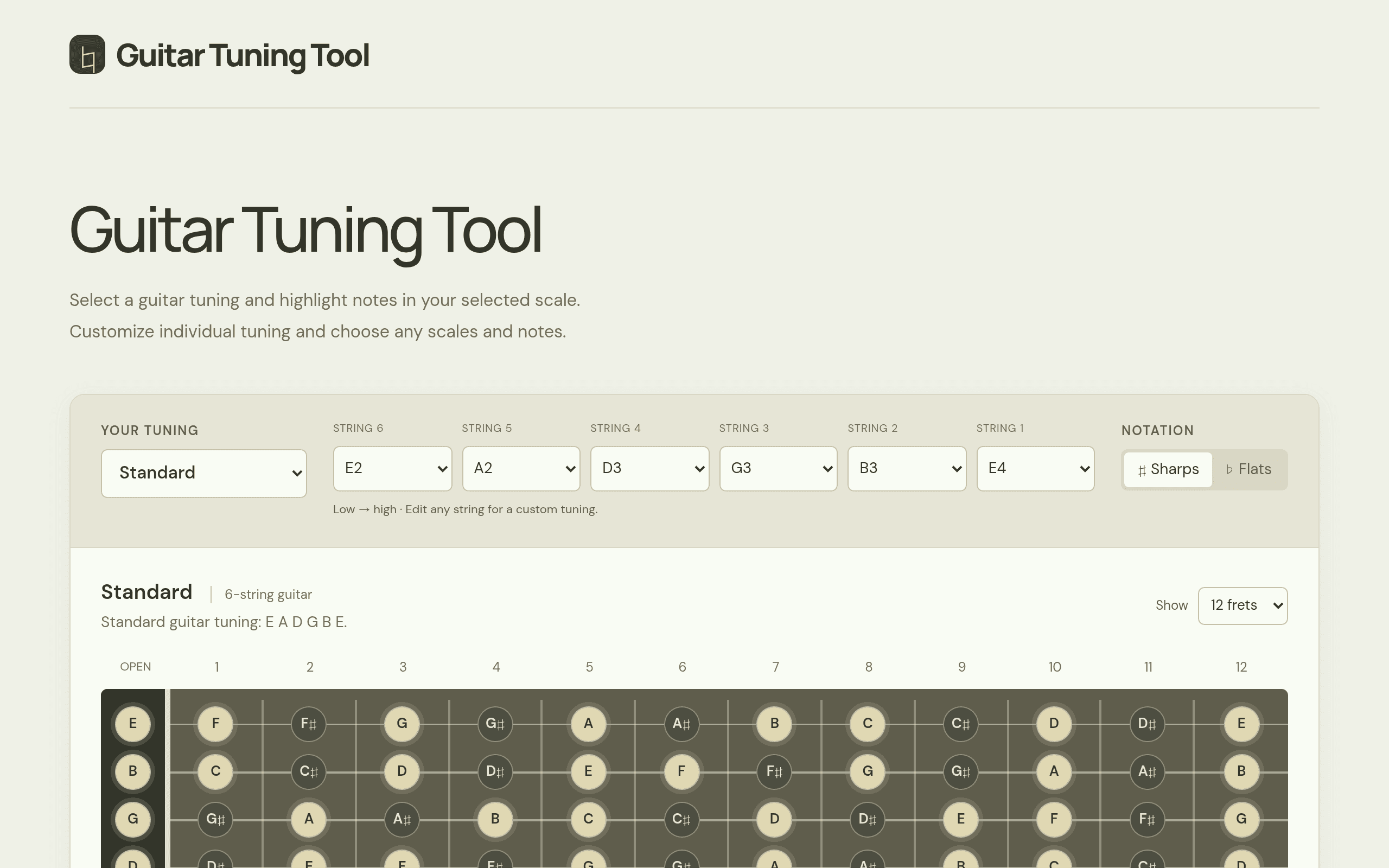Click F note at fret 1 top string
This screenshot has width=1389, height=868.
[x=215, y=723]
